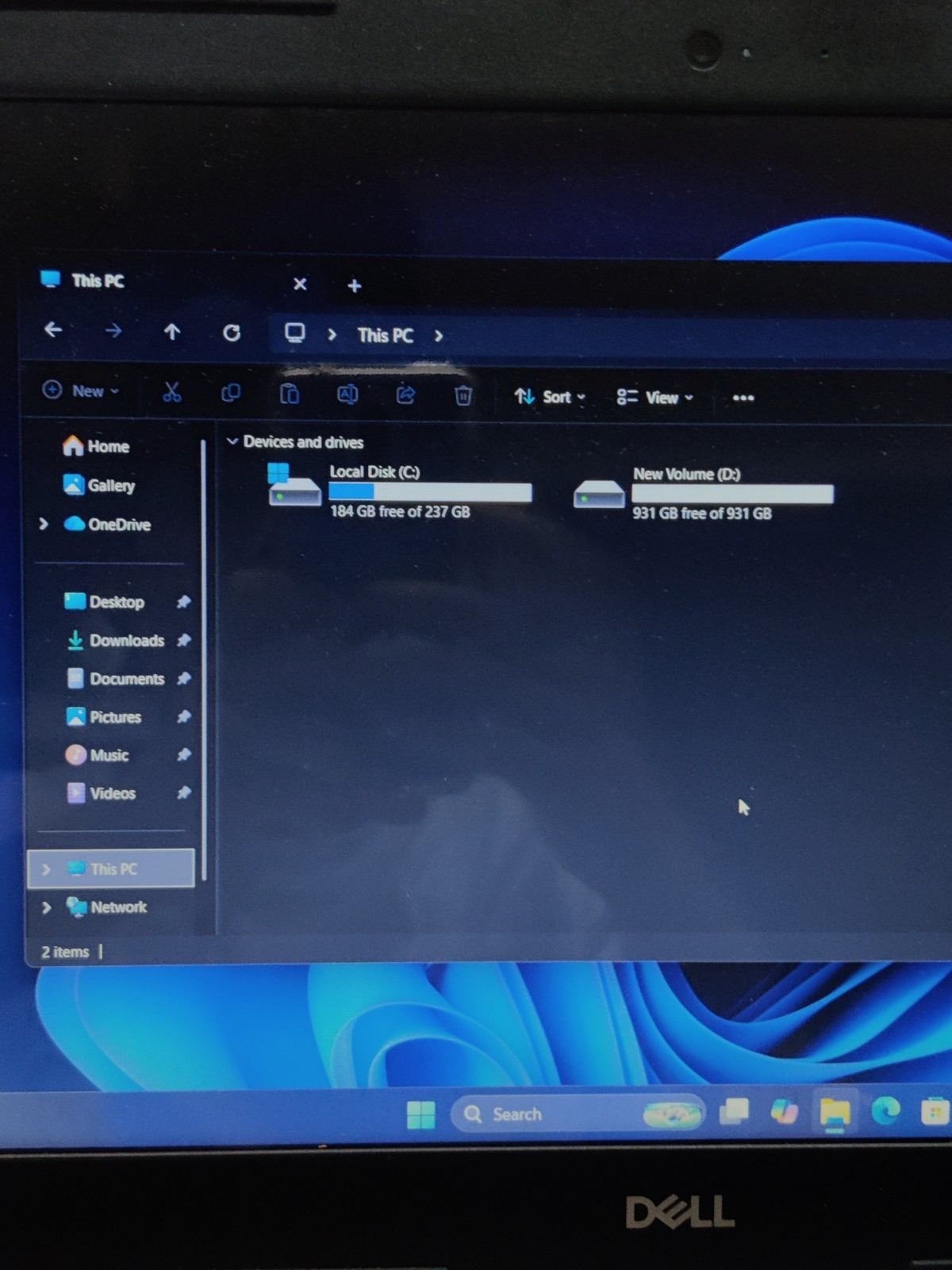Open the Sort dropdown
The width and height of the screenshot is (952, 1270).
(x=550, y=397)
